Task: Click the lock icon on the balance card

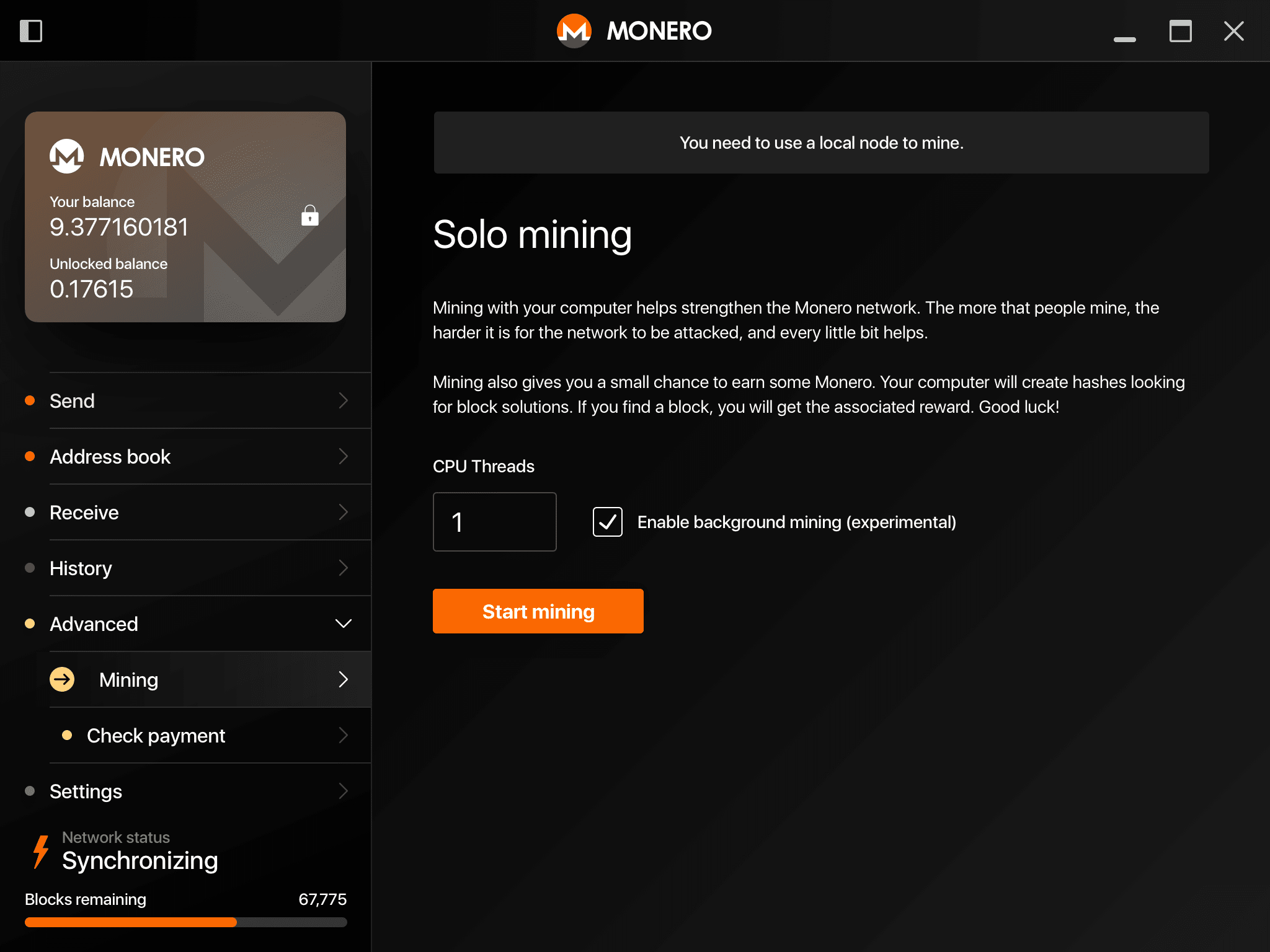Action: coord(309,217)
